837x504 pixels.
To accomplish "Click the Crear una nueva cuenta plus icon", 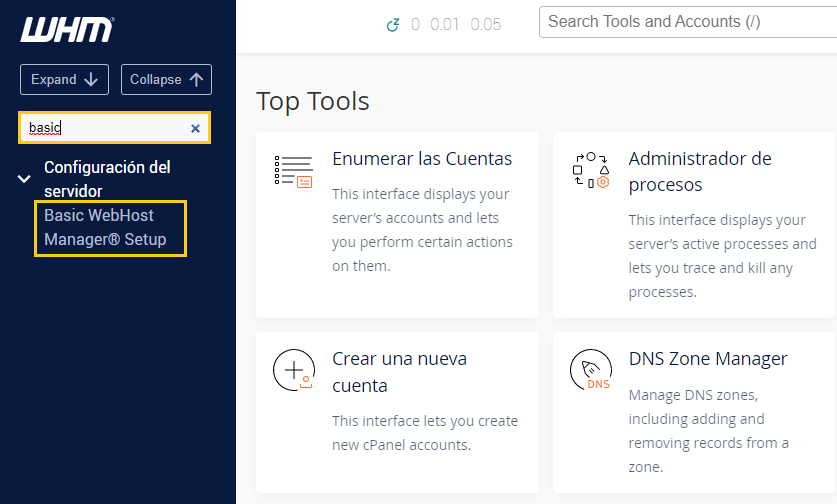I will 294,370.
